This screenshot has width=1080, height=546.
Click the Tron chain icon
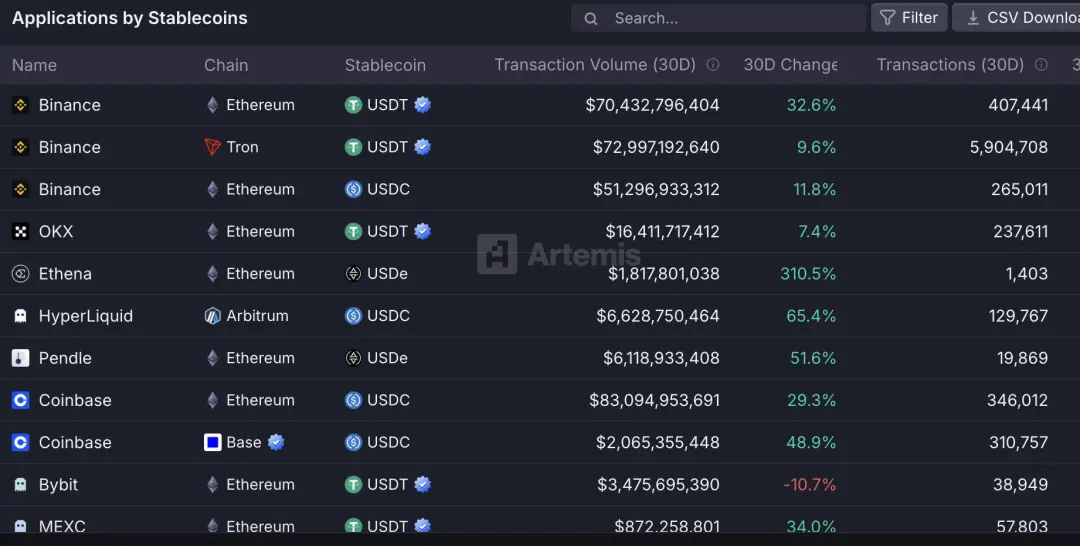[x=212, y=147]
